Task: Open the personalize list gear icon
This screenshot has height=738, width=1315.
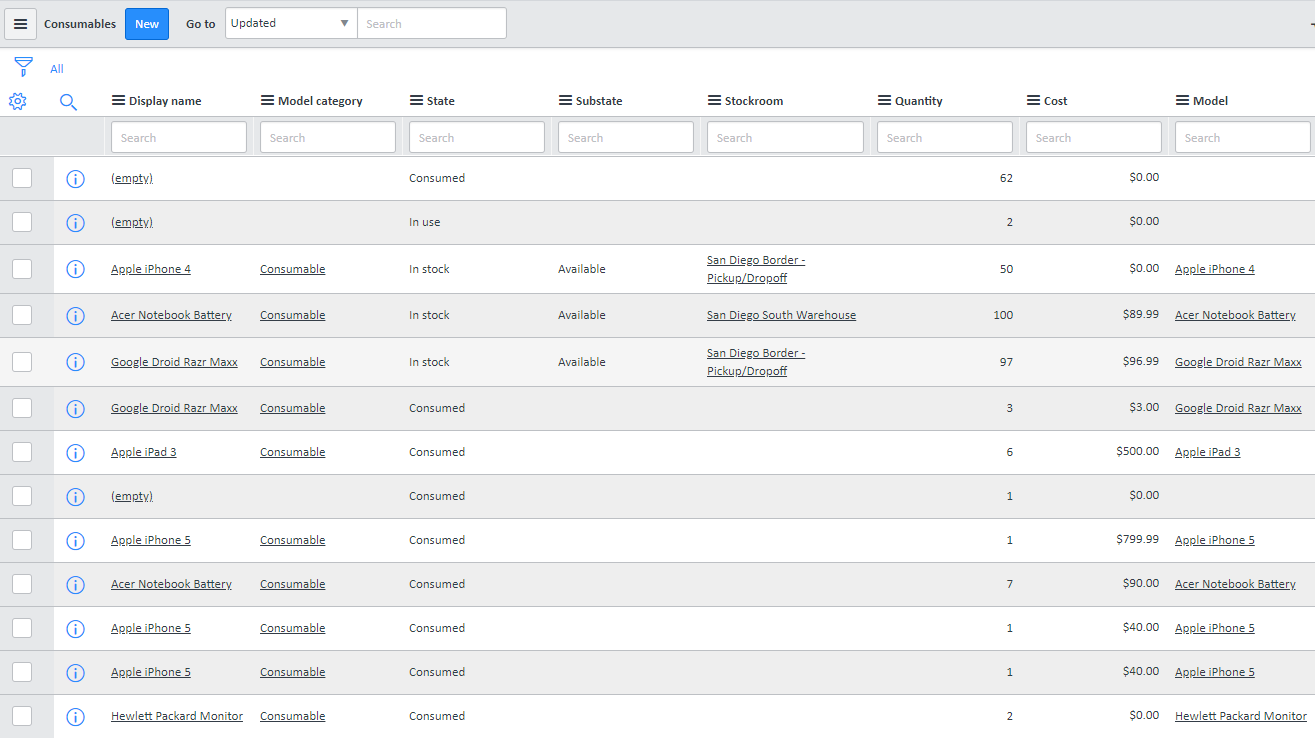Action: coord(17,101)
